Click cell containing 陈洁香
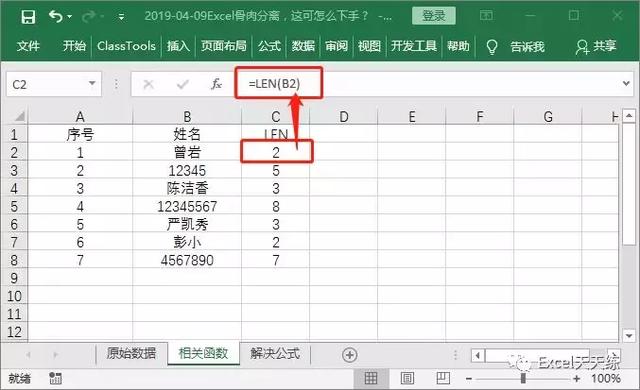The width and height of the screenshot is (640, 390). 187,188
